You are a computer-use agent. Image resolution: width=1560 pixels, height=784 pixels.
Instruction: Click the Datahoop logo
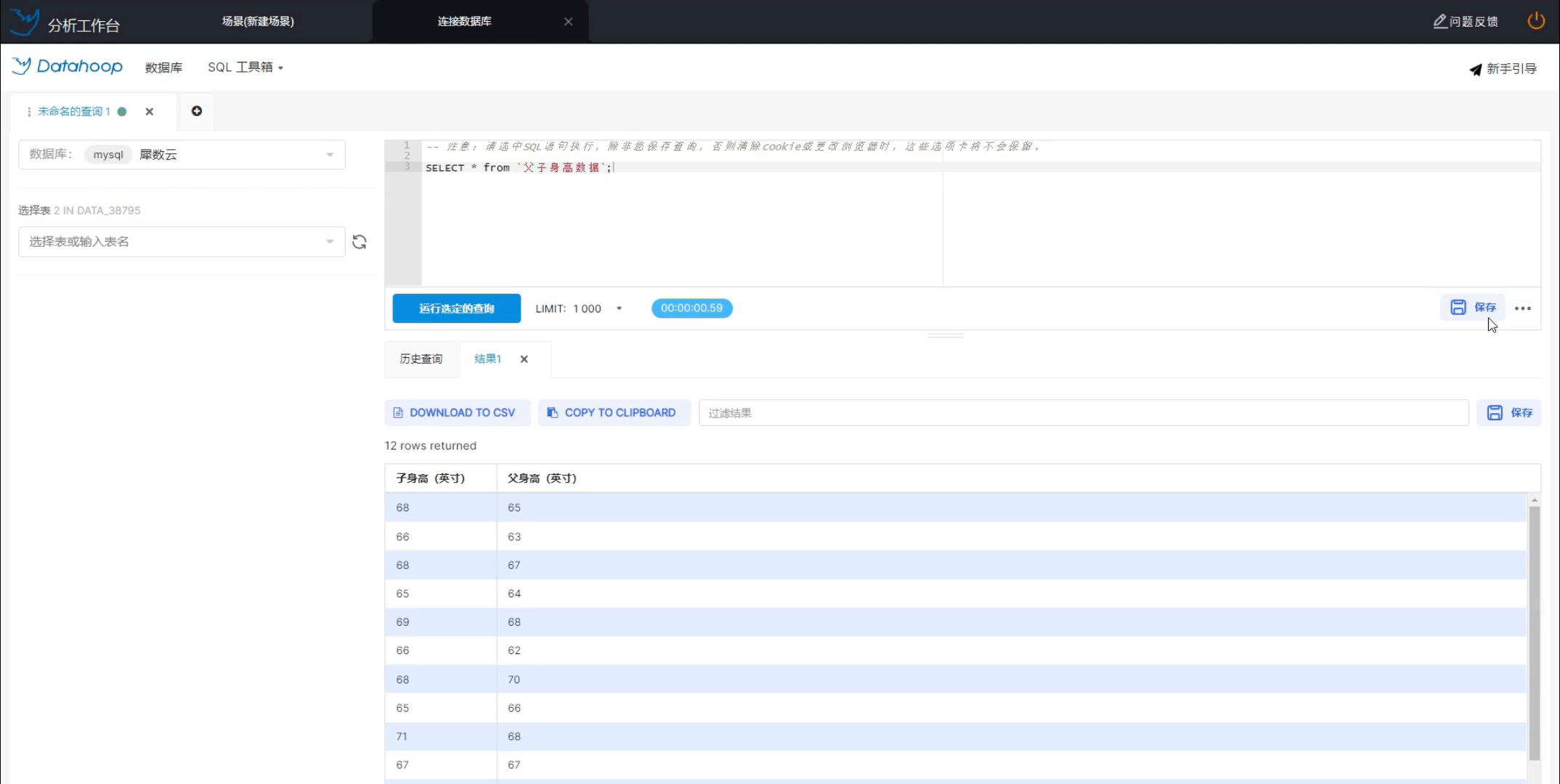[68, 67]
